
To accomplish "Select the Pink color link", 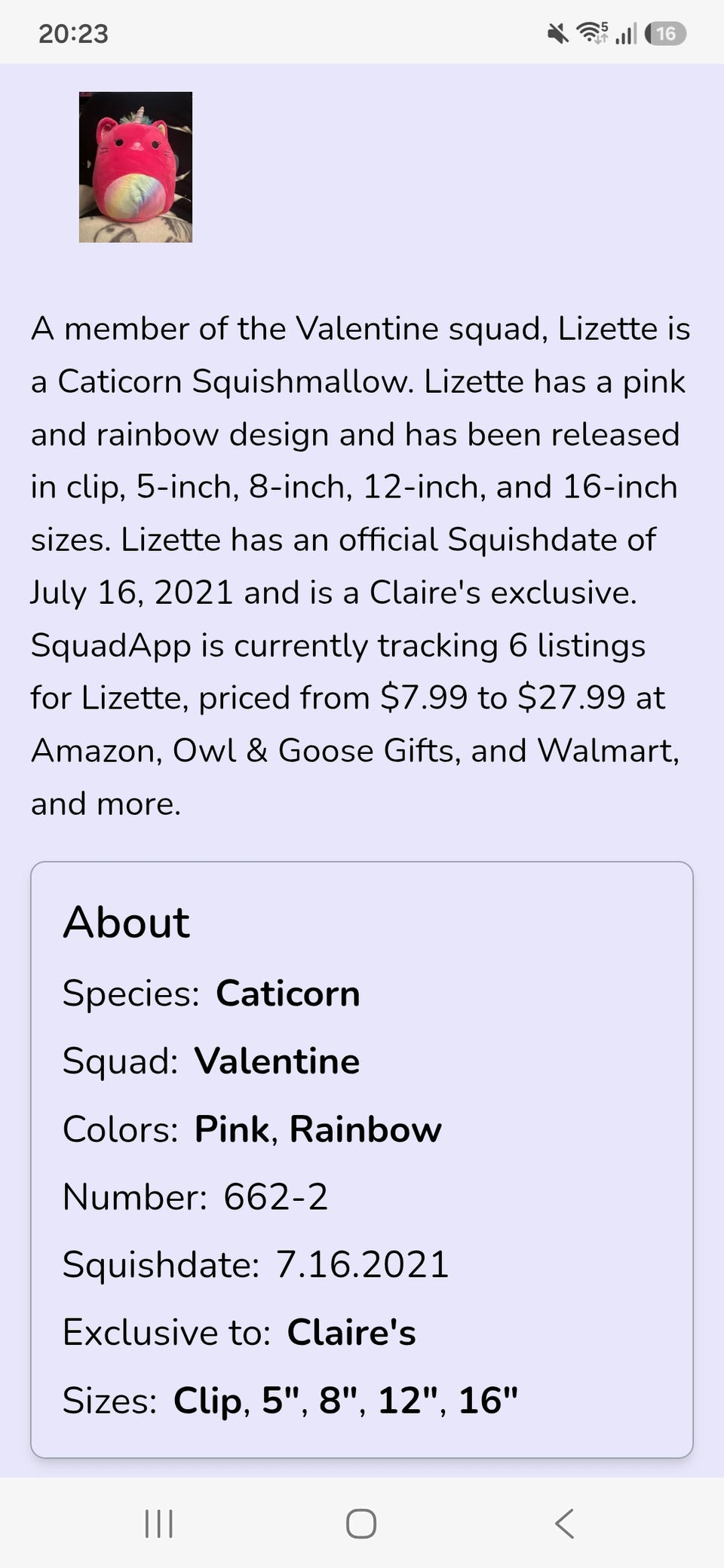I will coord(232,1129).
